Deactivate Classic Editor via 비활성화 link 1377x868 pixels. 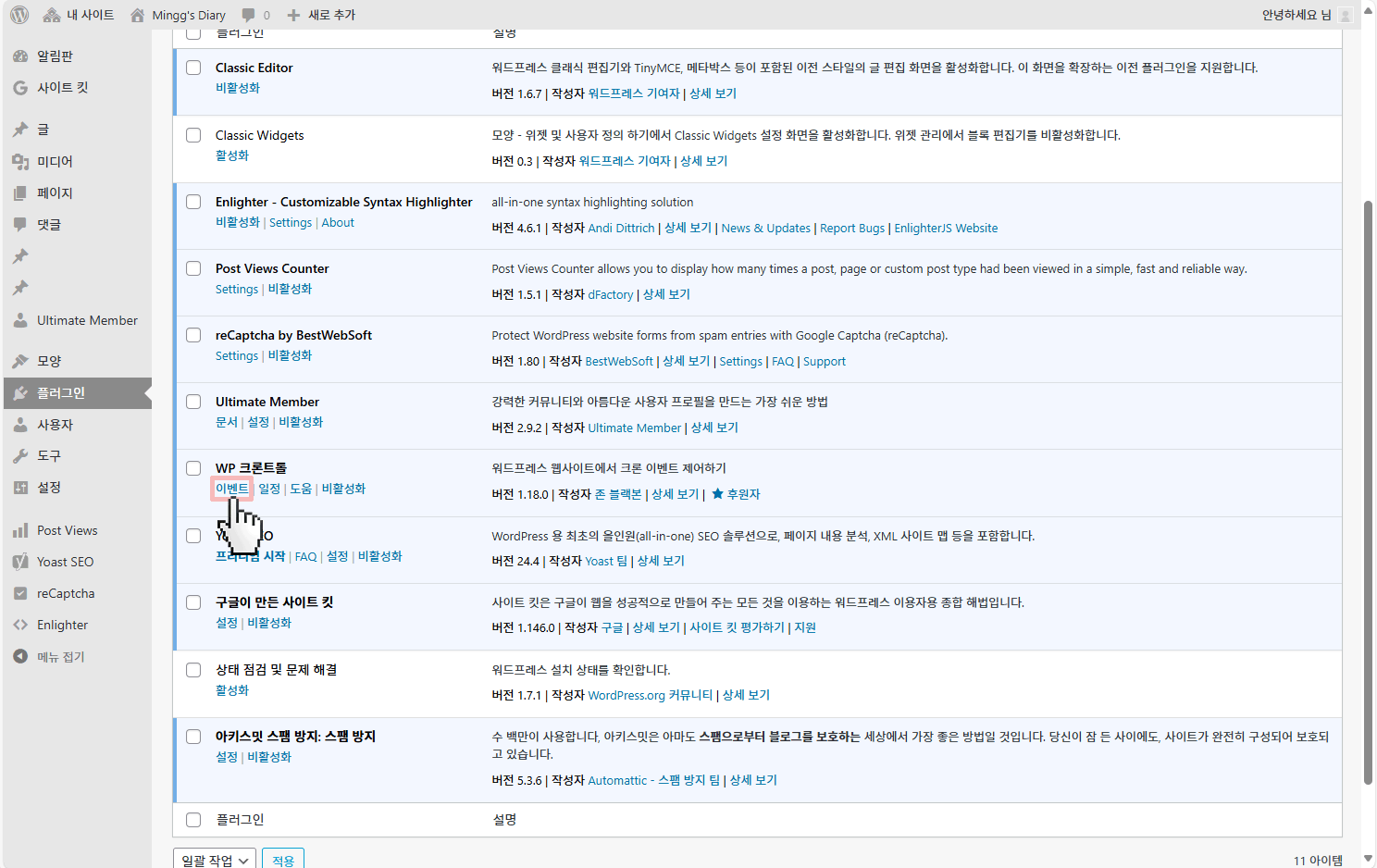click(238, 88)
